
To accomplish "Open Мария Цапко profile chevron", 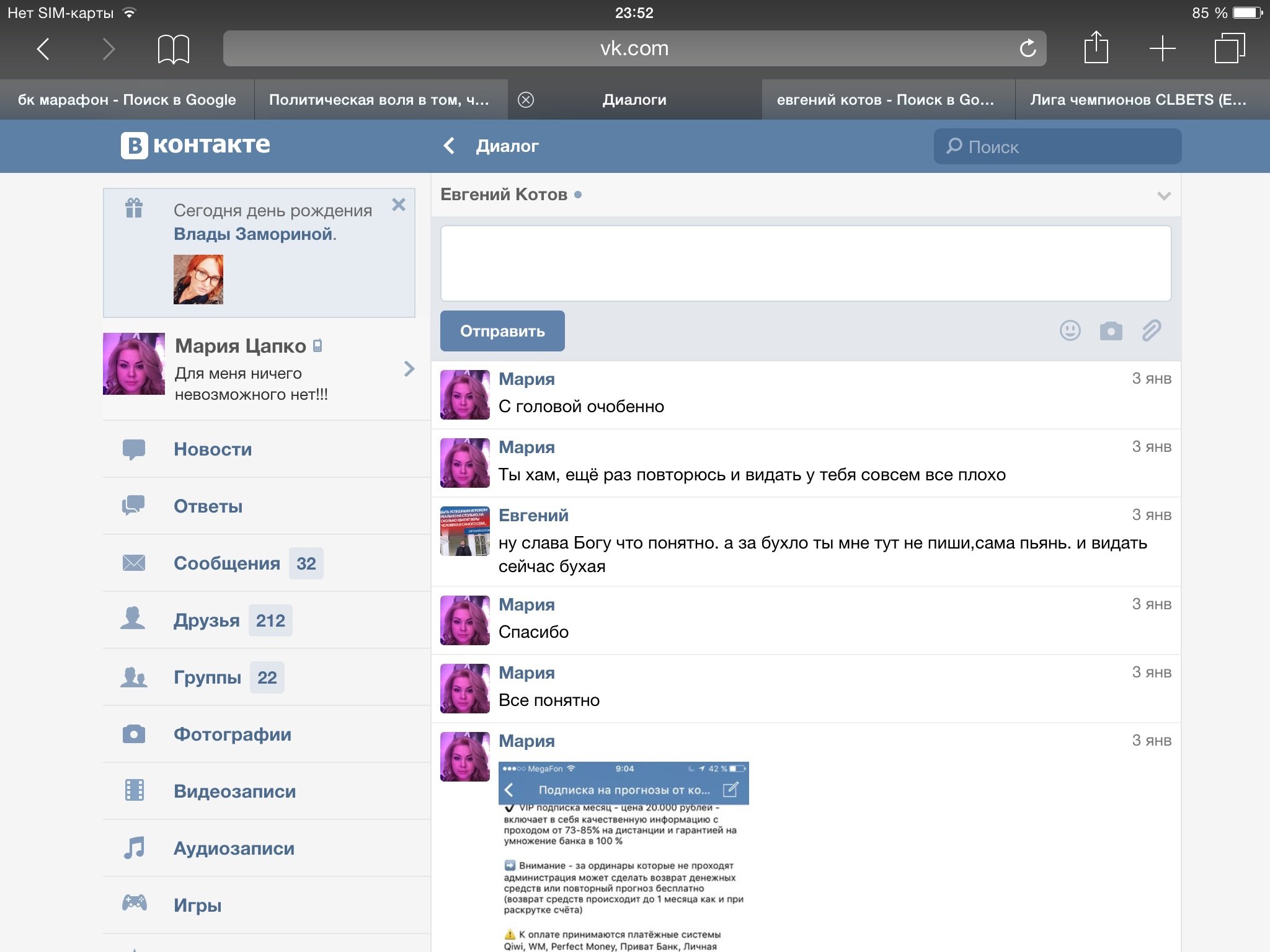I will click(x=409, y=369).
